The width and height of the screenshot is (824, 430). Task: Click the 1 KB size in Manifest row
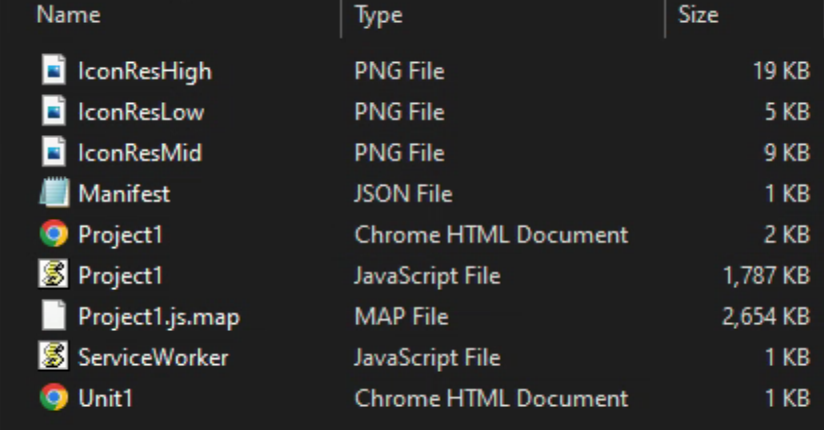[x=787, y=193]
